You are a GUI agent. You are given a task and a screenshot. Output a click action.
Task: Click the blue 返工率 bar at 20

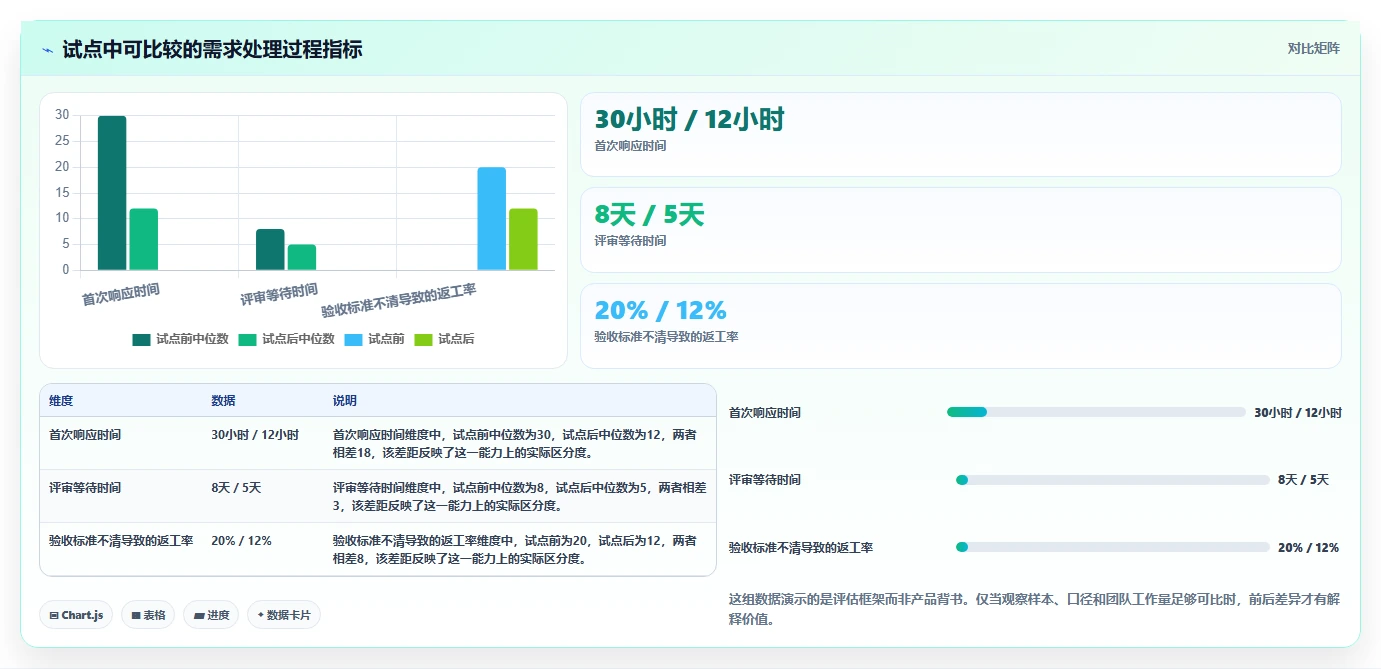click(x=492, y=219)
